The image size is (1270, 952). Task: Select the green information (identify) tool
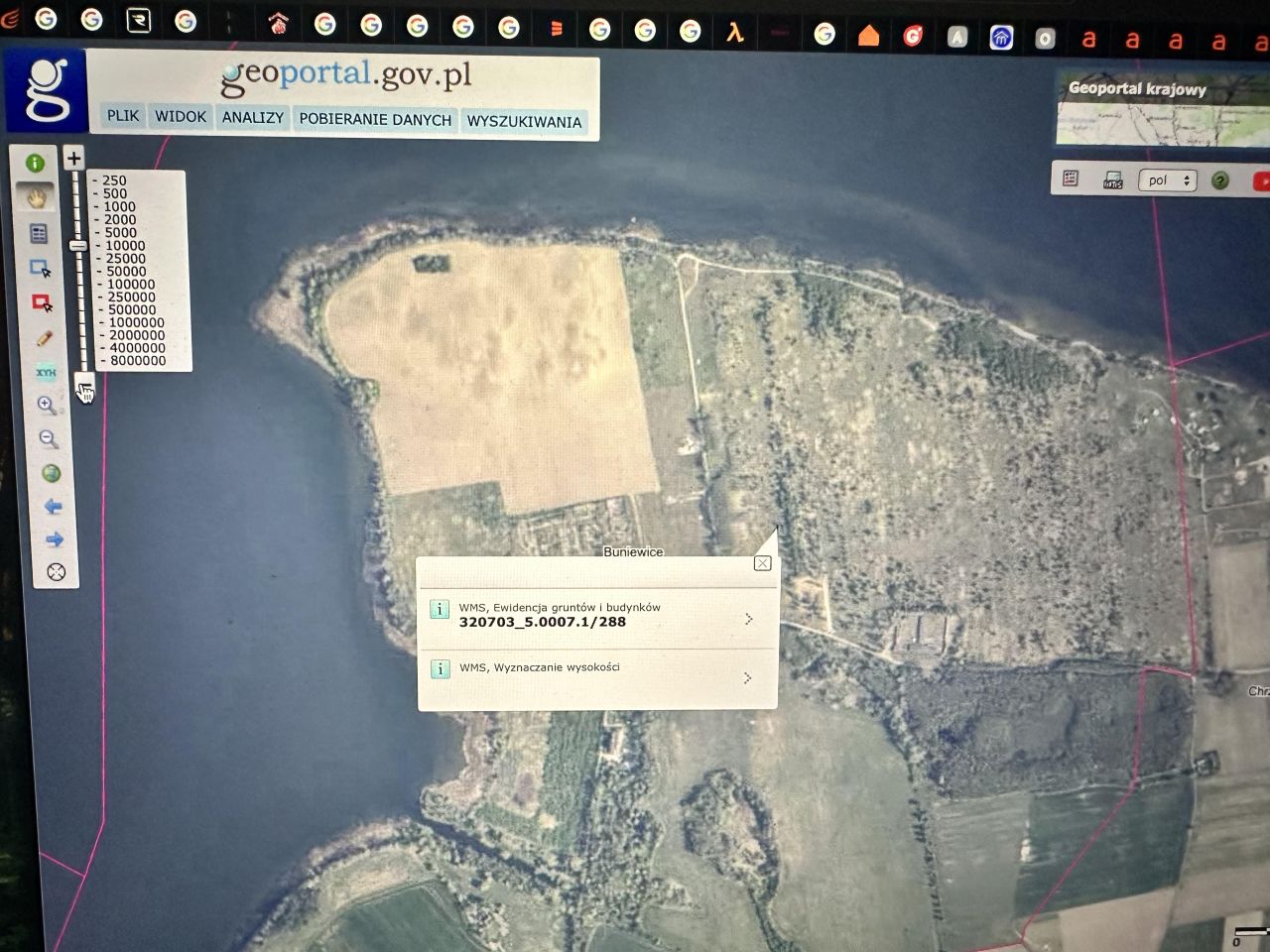(35, 163)
